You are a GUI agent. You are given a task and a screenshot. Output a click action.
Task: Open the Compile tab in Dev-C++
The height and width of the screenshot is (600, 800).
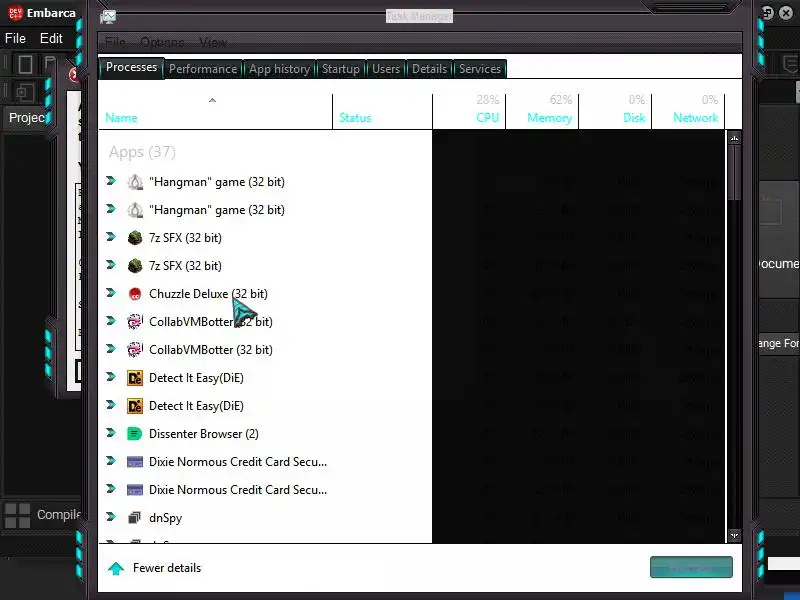pos(58,515)
